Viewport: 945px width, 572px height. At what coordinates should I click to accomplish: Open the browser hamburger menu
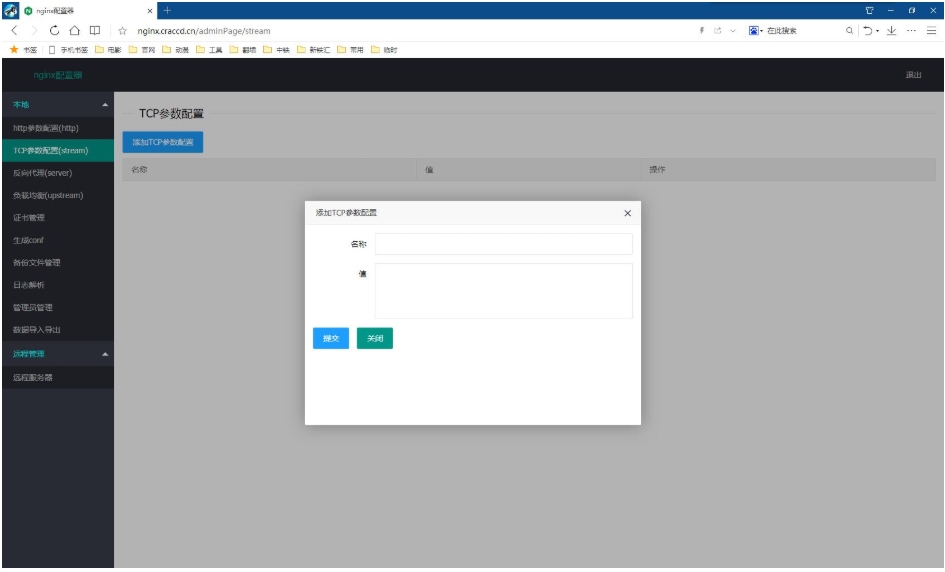tap(930, 31)
